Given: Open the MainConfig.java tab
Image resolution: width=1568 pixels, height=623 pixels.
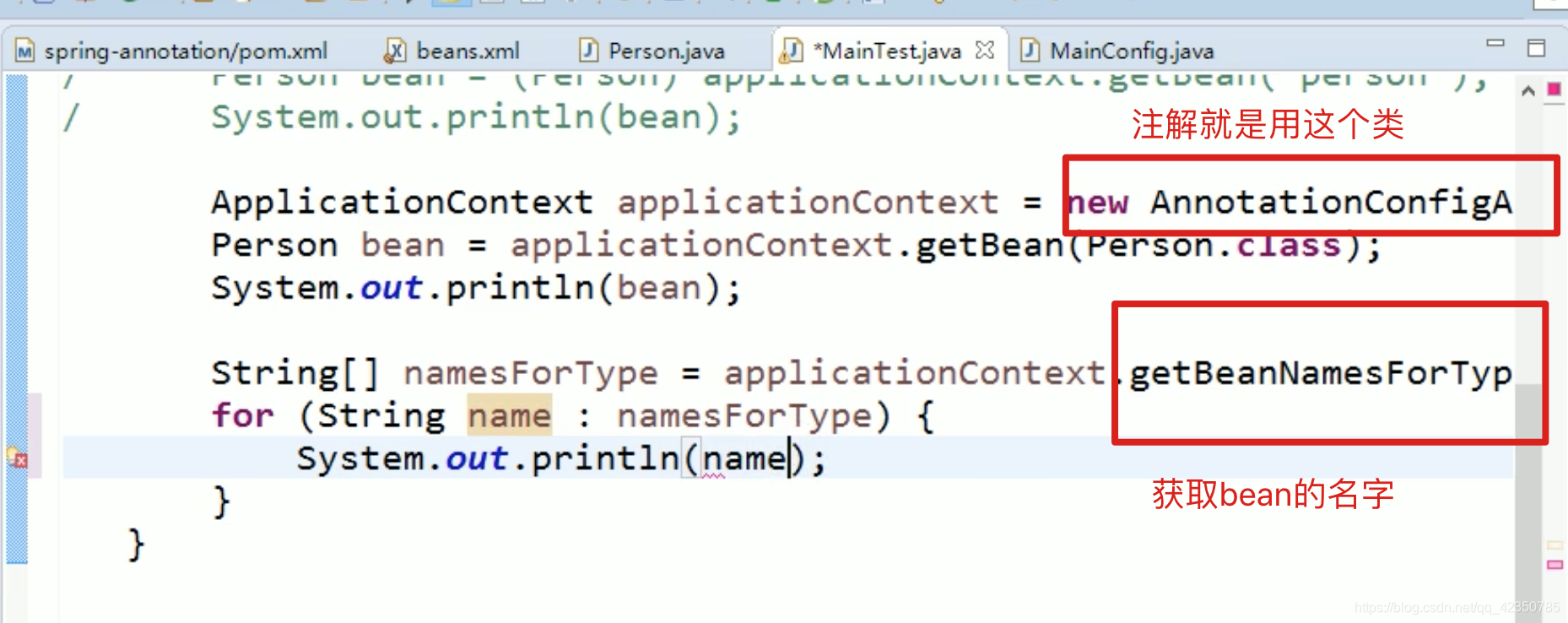Looking at the screenshot, I should click(x=1131, y=51).
